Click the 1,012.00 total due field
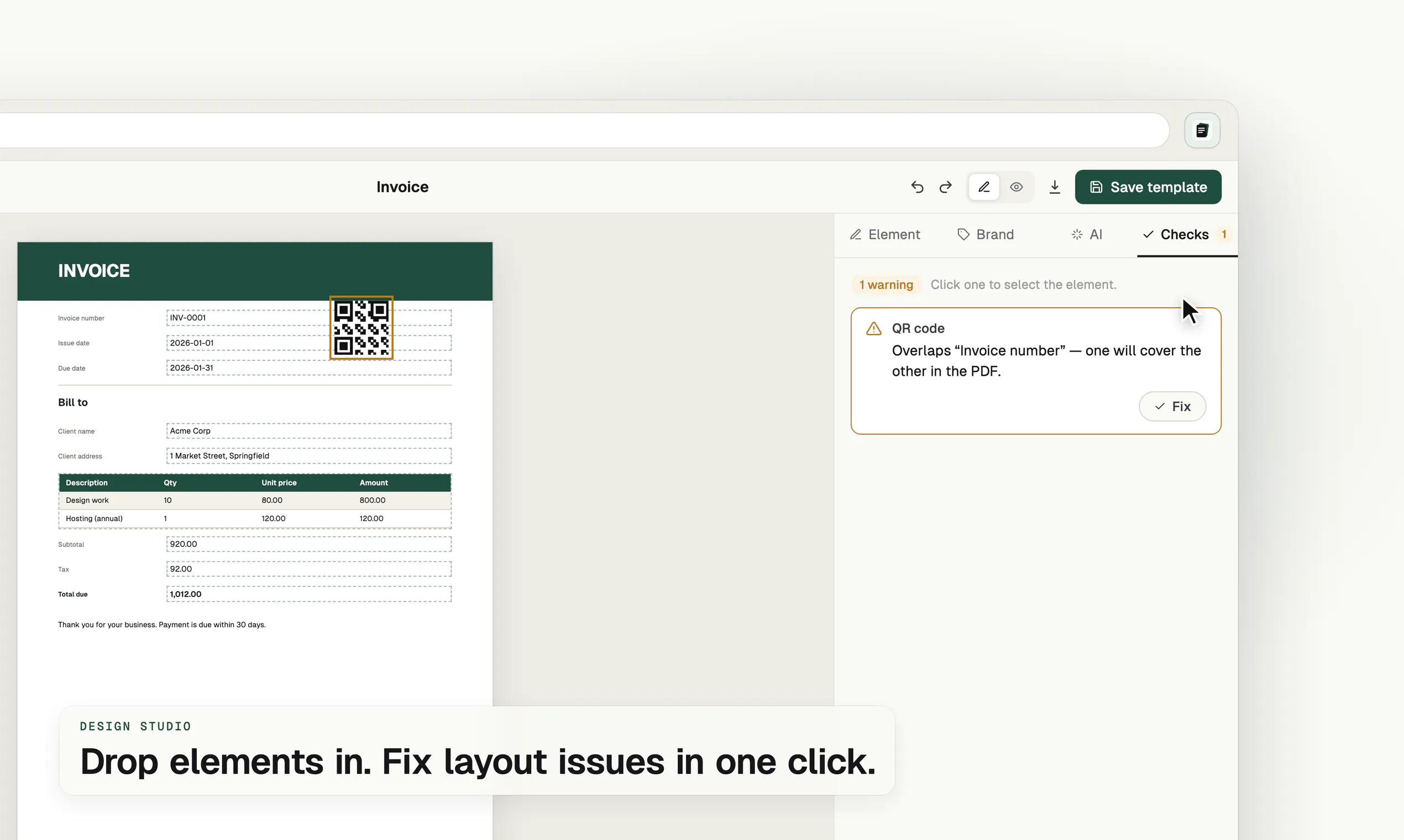Viewport: 1404px width, 840px height. (308, 594)
